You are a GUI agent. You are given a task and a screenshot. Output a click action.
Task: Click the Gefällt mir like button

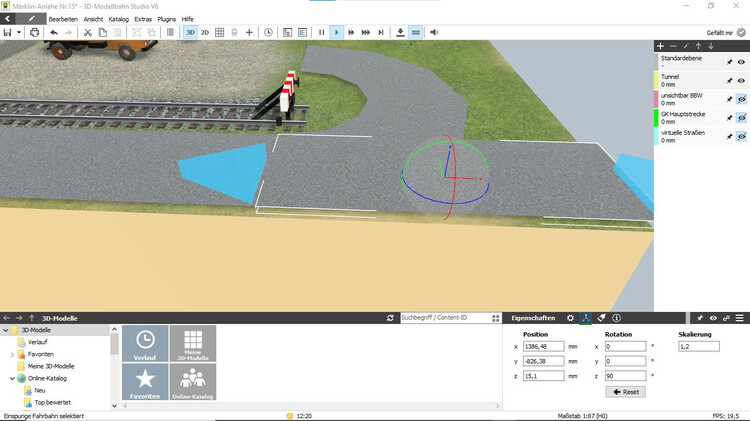coord(726,33)
